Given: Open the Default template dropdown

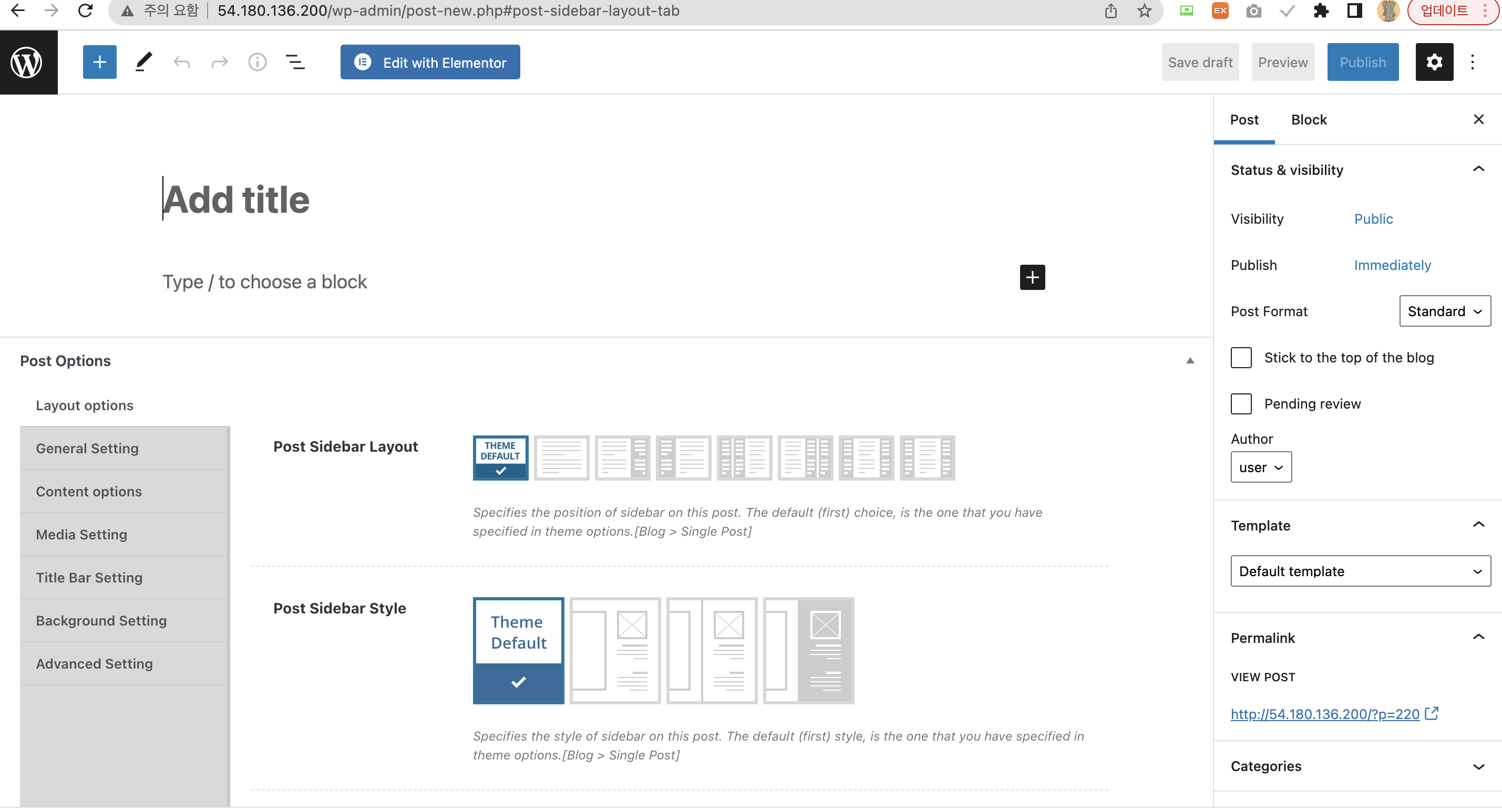Looking at the screenshot, I should click(1360, 571).
